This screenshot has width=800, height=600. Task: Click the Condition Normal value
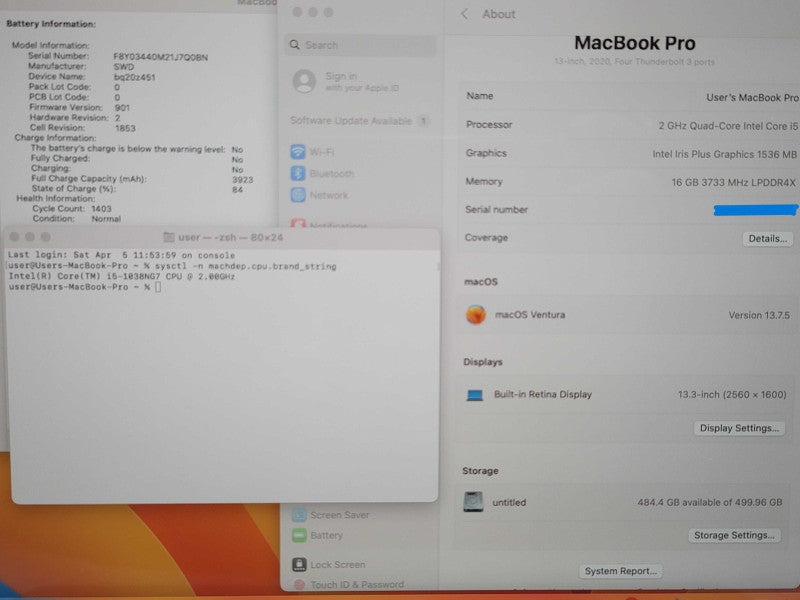pos(106,219)
